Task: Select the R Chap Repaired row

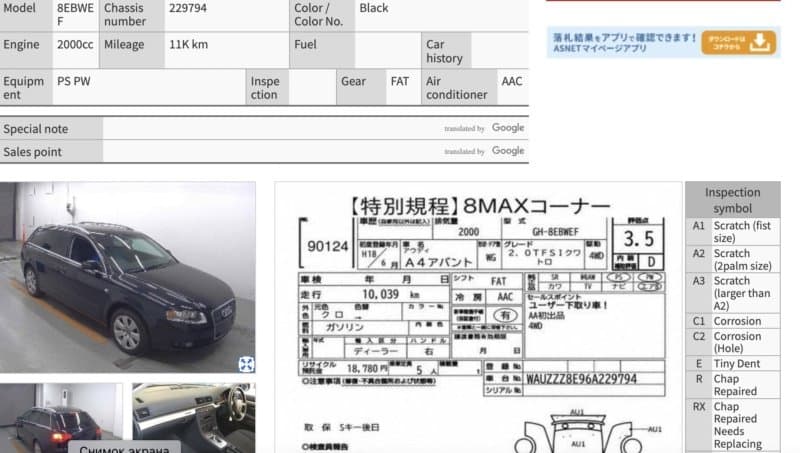Action: 733,385
